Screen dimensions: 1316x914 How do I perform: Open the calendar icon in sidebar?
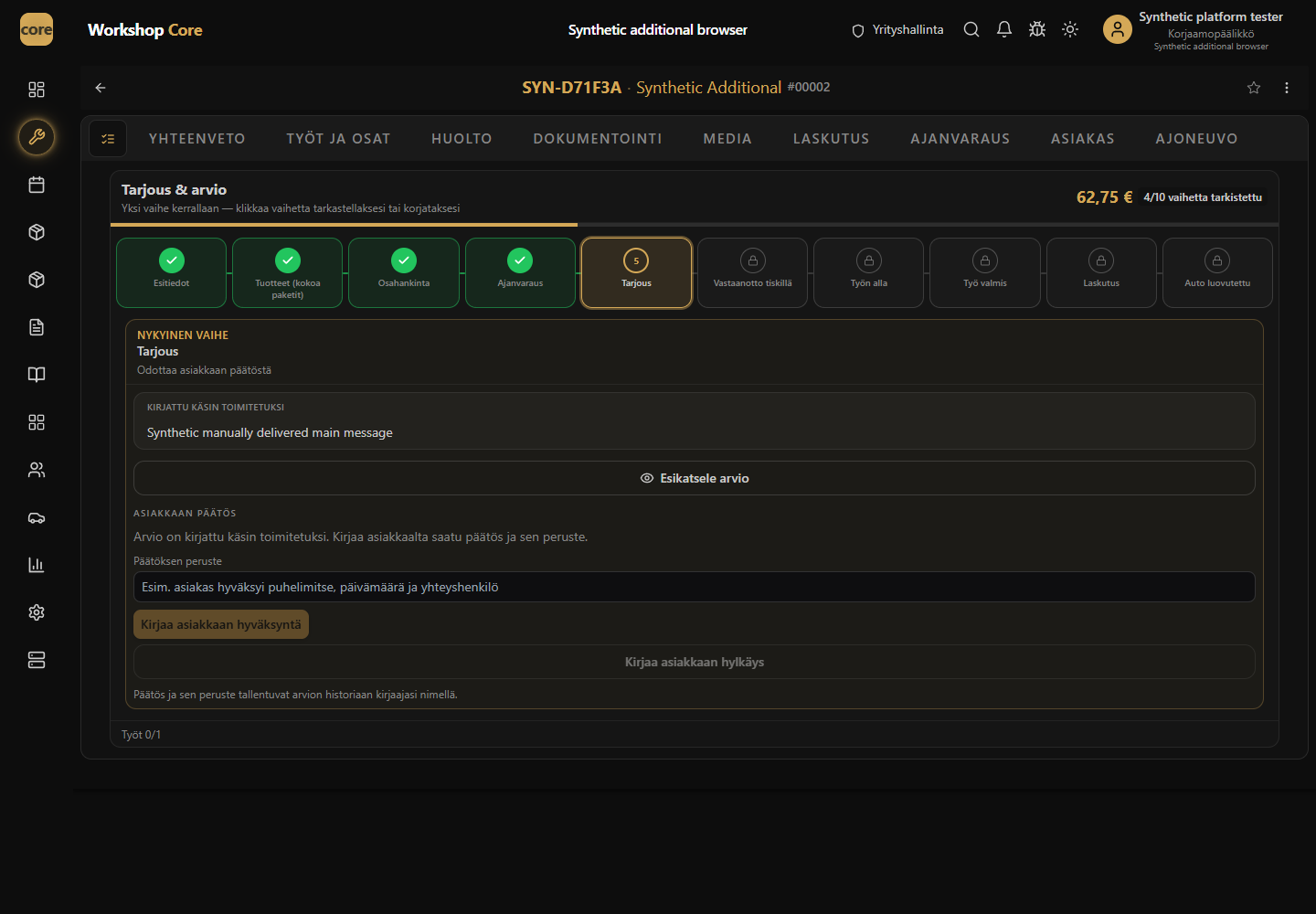[x=37, y=185]
